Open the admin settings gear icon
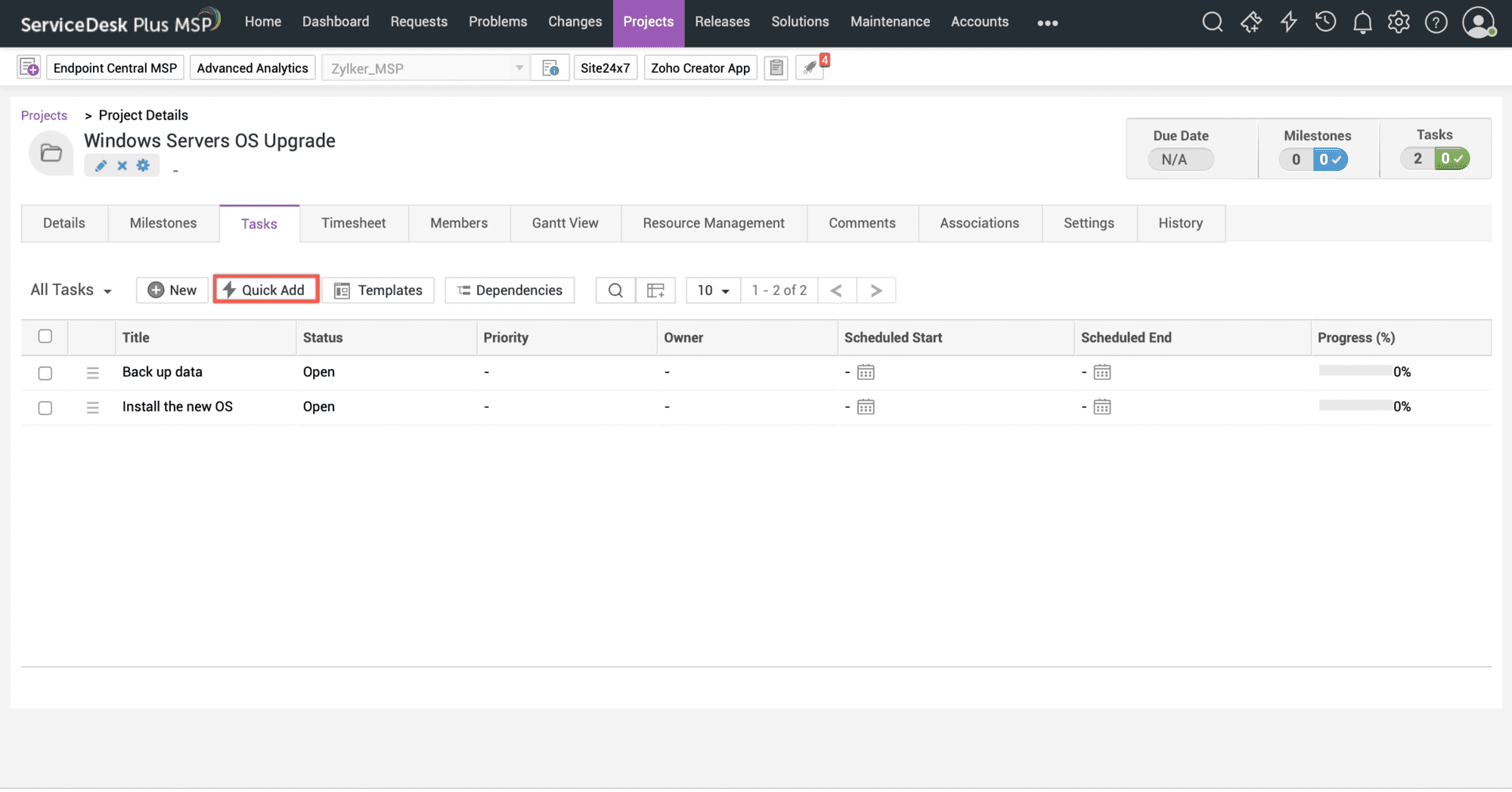Viewport: 1512px width, 792px height. (1399, 23)
